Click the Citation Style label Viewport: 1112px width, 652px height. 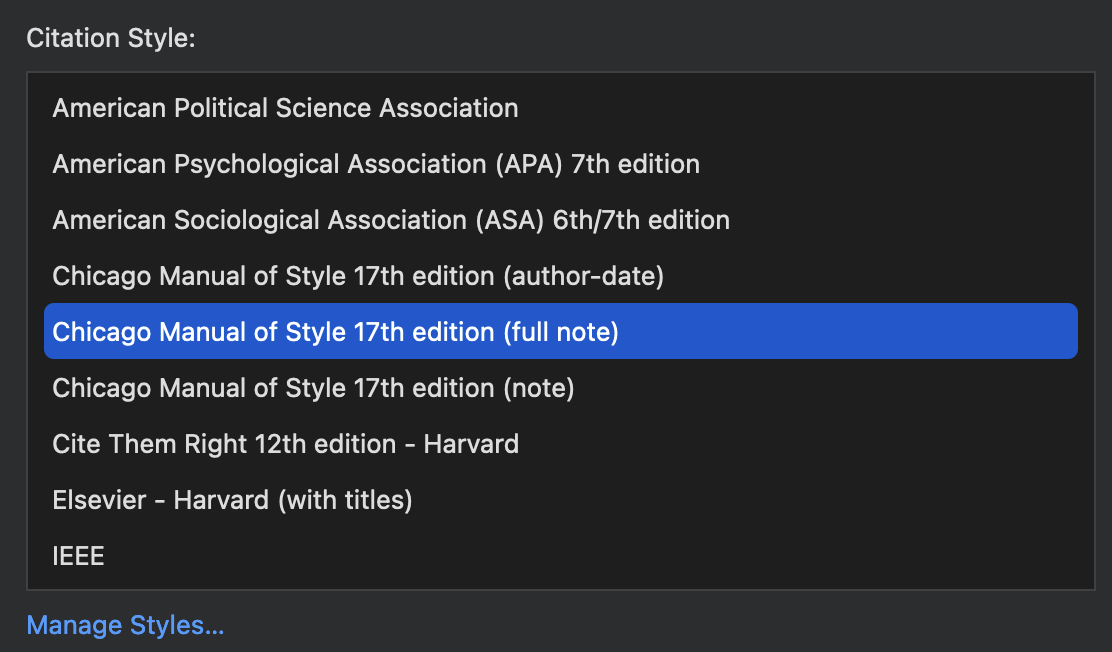tap(110, 39)
